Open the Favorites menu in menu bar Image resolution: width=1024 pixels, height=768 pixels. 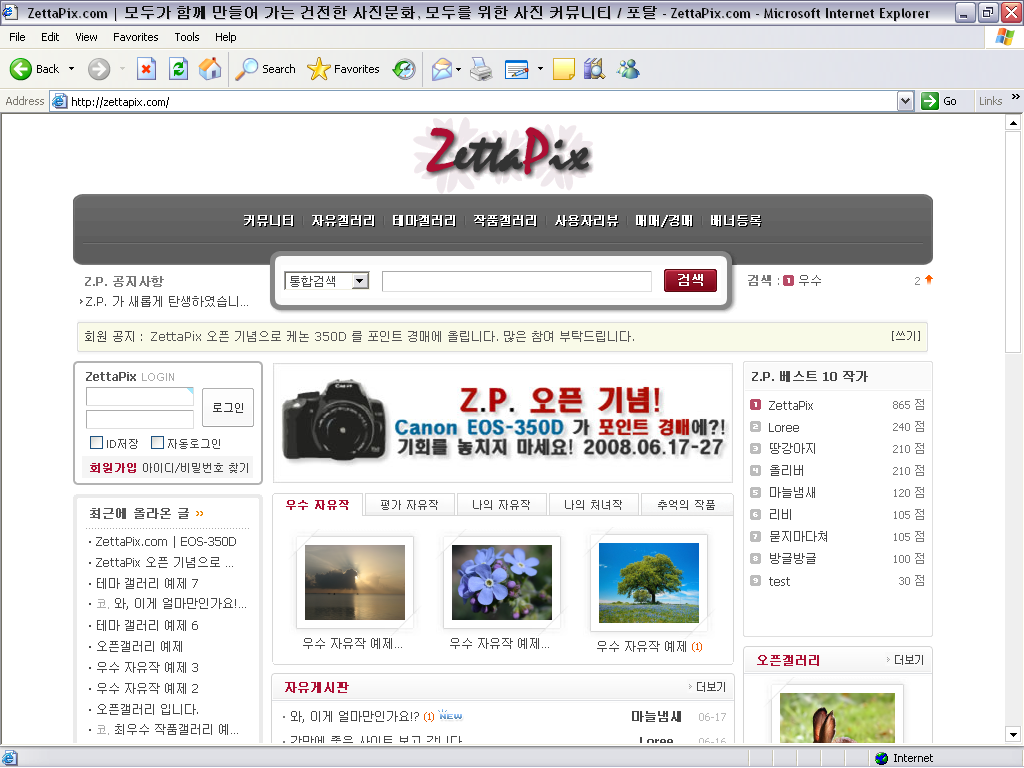[x=135, y=37]
